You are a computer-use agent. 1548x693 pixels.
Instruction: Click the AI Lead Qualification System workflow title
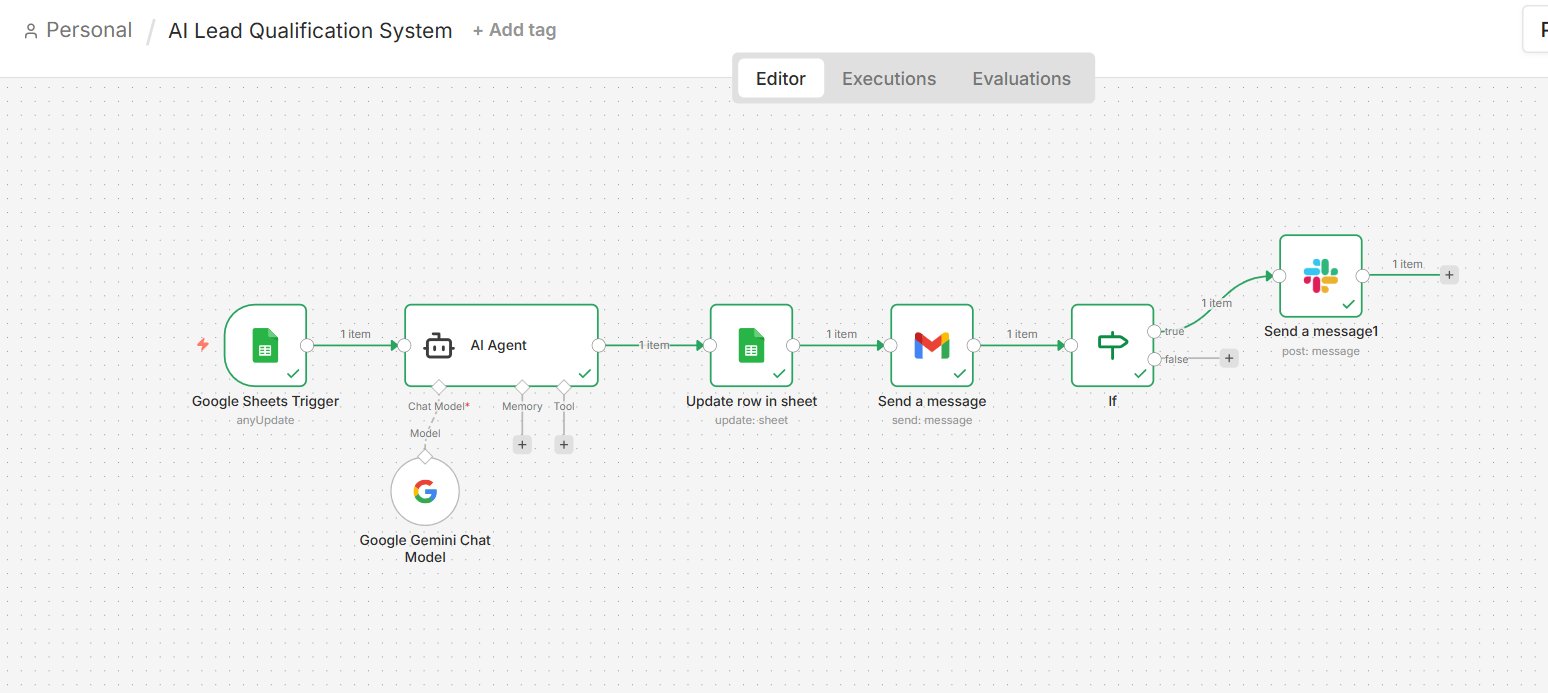pyautogui.click(x=310, y=31)
